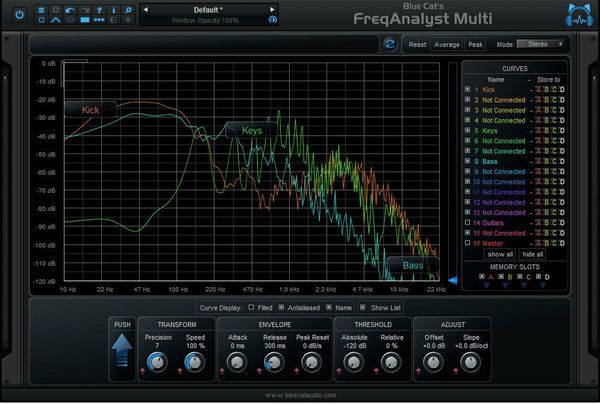
Task: Open memory slot B dropdown arrow
Action: click(505, 285)
